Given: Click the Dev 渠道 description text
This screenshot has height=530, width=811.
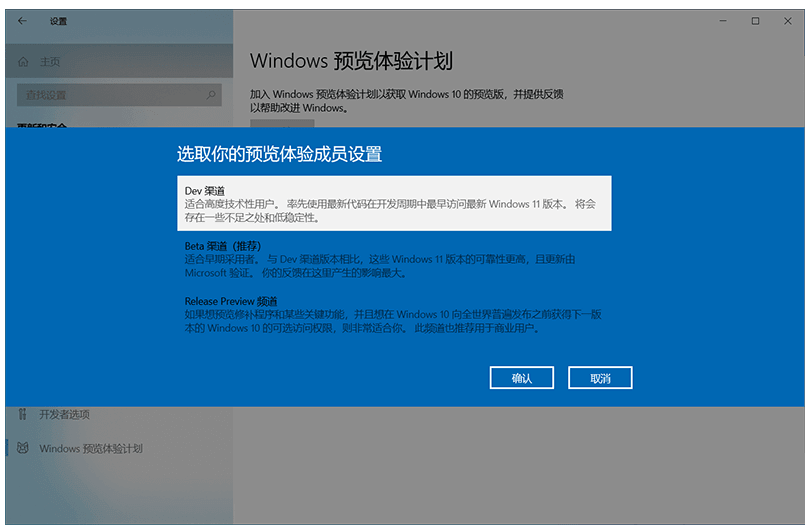Looking at the screenshot, I should coord(390,210).
